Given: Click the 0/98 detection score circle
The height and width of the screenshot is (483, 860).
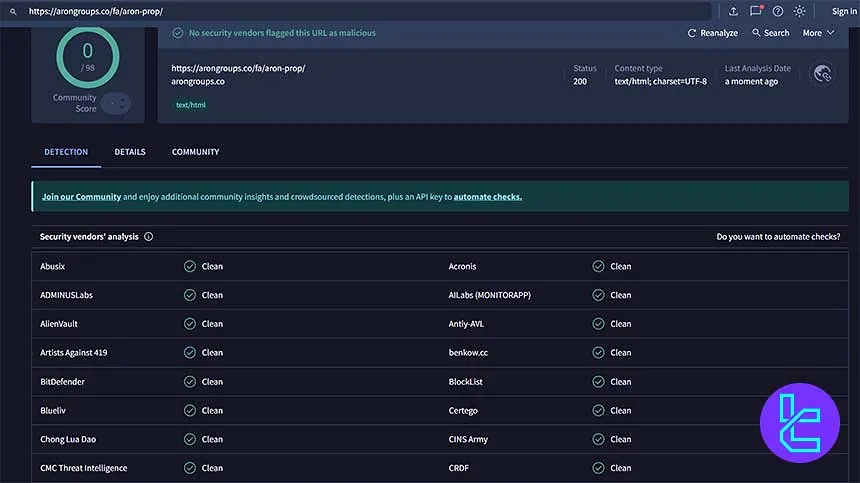Looking at the screenshot, I should pyautogui.click(x=88, y=57).
